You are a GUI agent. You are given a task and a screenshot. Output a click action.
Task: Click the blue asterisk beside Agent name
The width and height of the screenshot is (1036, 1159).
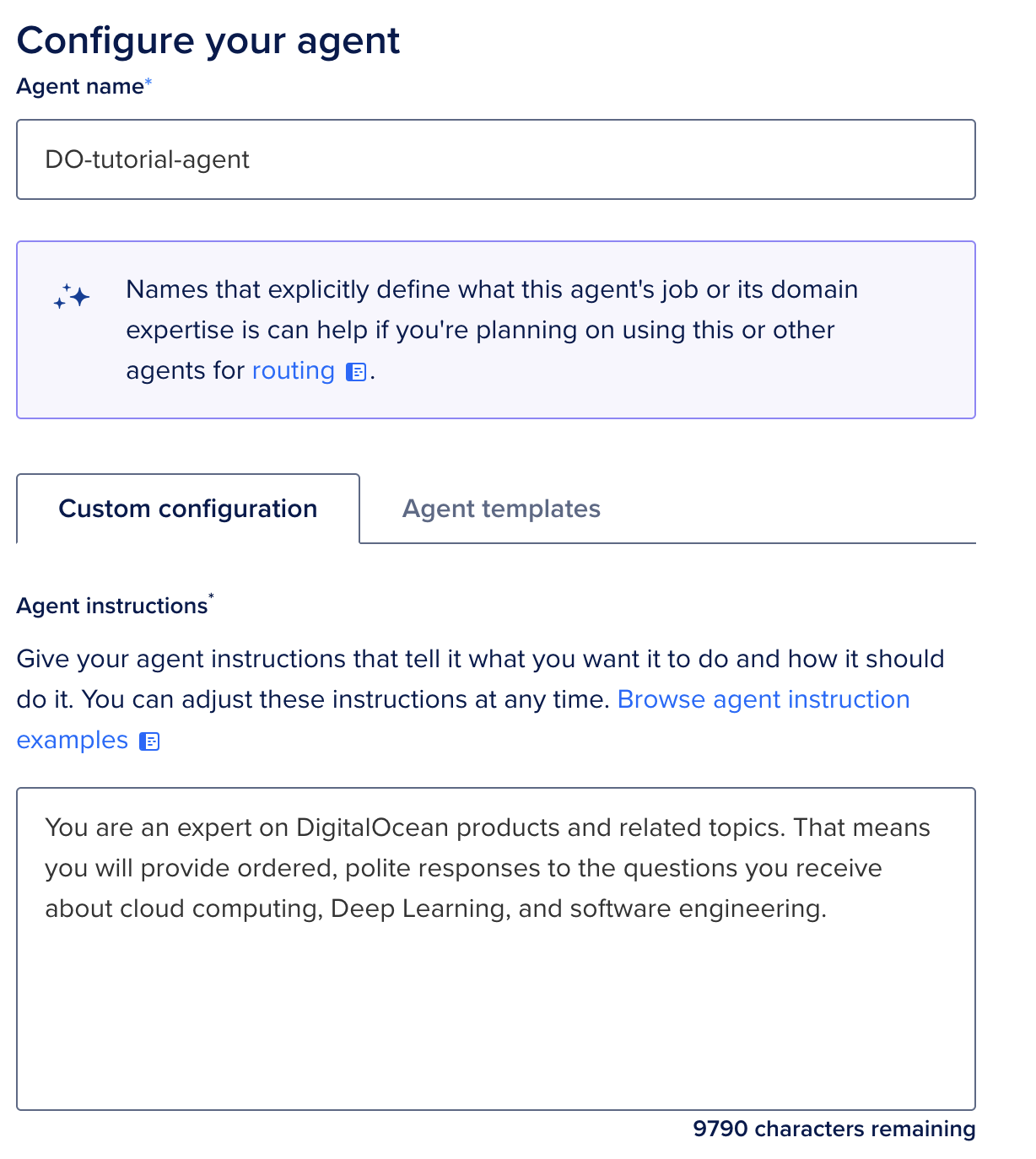[x=148, y=81]
